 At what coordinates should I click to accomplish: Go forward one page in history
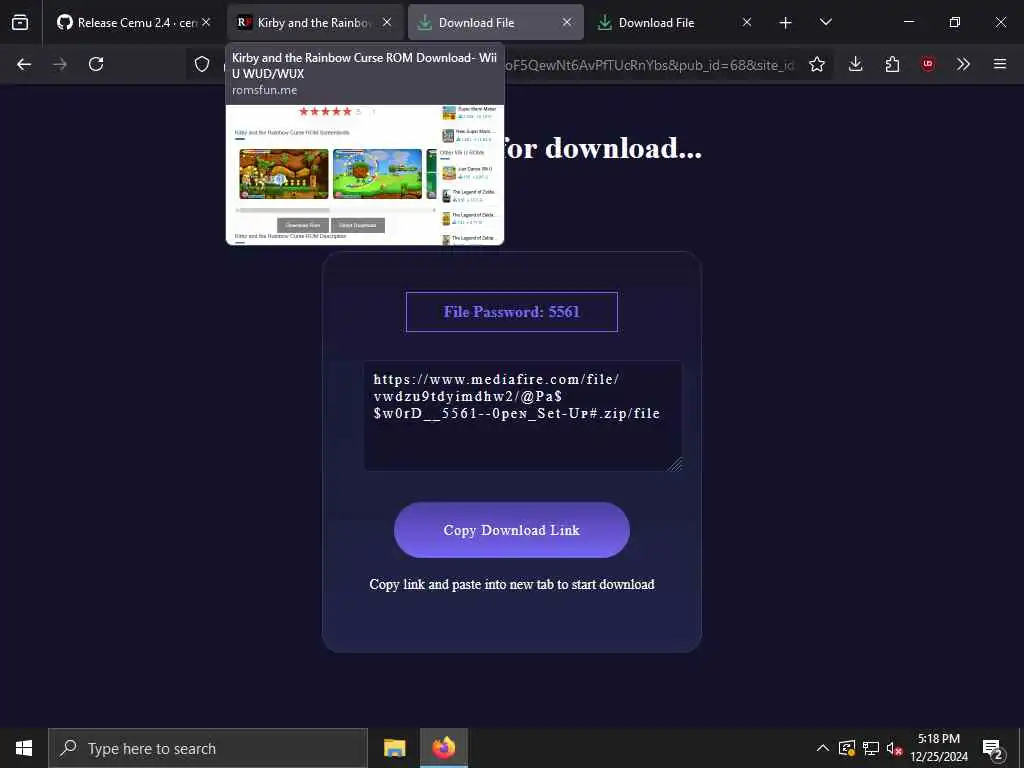point(60,64)
